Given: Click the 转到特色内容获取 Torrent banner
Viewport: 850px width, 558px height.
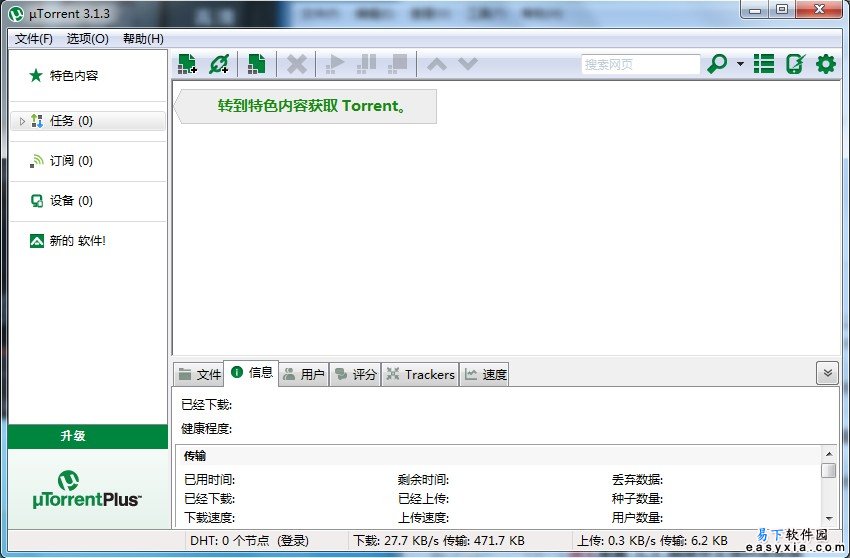Looking at the screenshot, I should coord(306,106).
